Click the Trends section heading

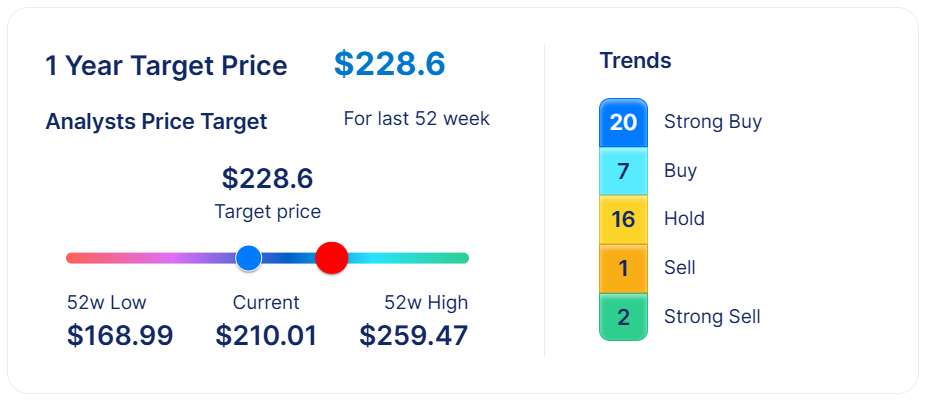635,61
